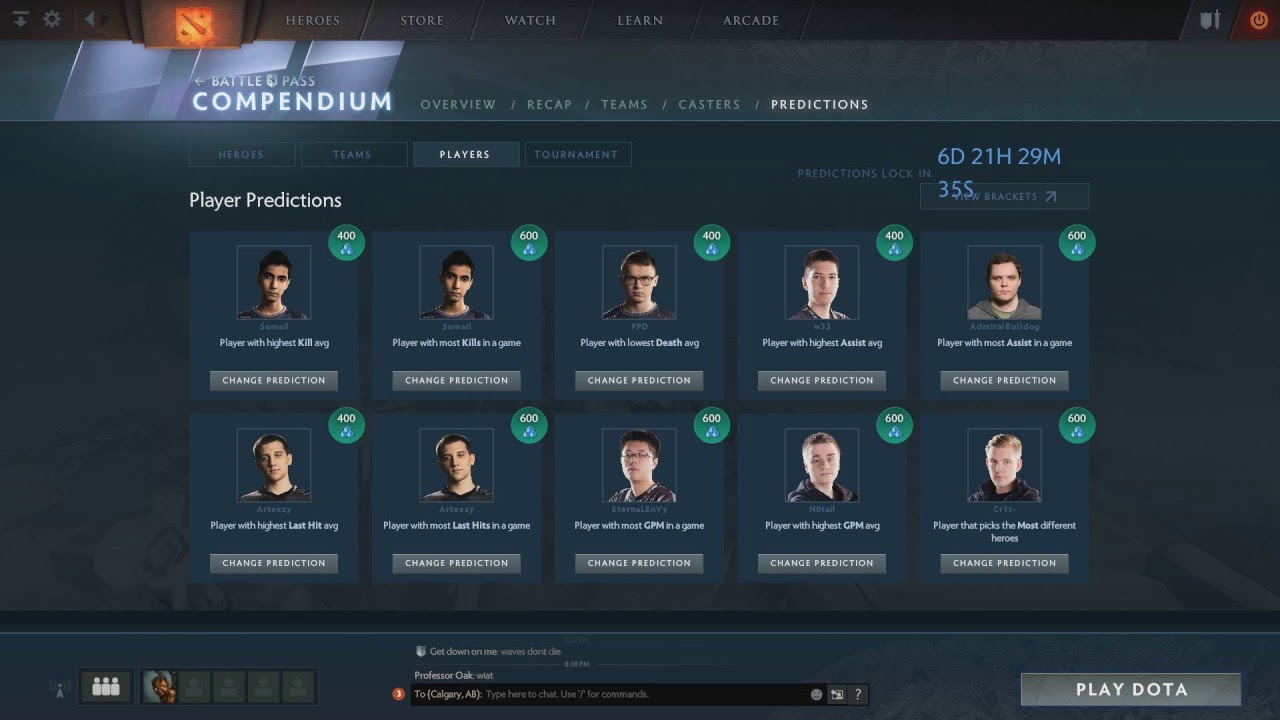Click the 600 points badge on different heroes card
Image resolution: width=1280 pixels, height=720 pixels.
click(x=1077, y=426)
